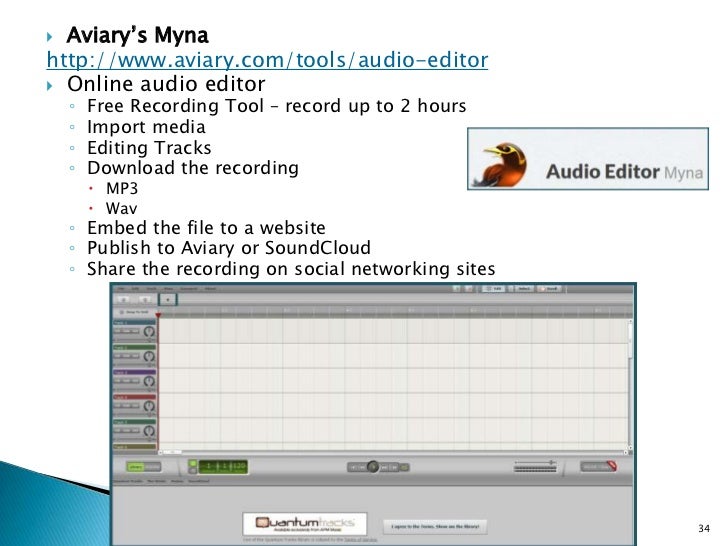Click the green tempo display showing 120
This screenshot has height=546, width=728.
point(223,466)
